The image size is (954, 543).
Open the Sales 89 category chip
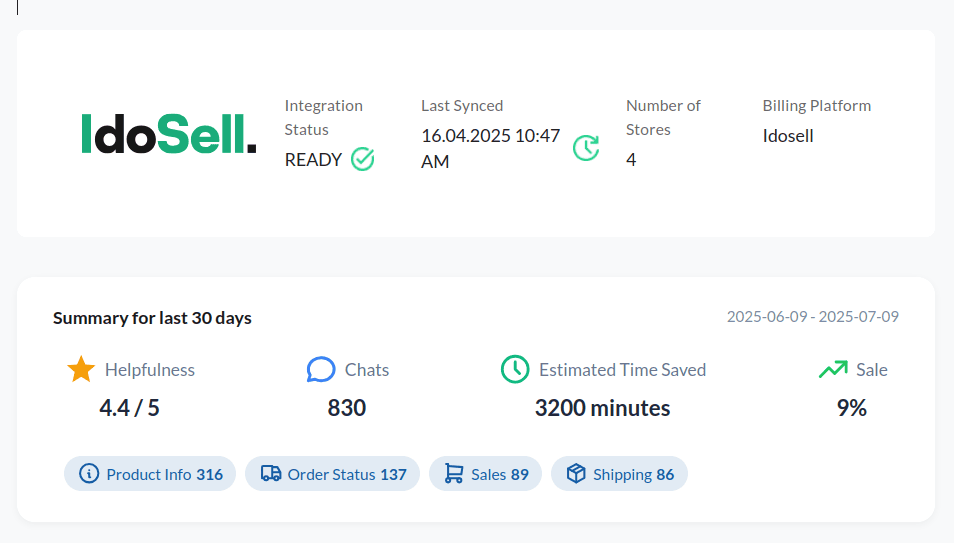(x=486, y=474)
